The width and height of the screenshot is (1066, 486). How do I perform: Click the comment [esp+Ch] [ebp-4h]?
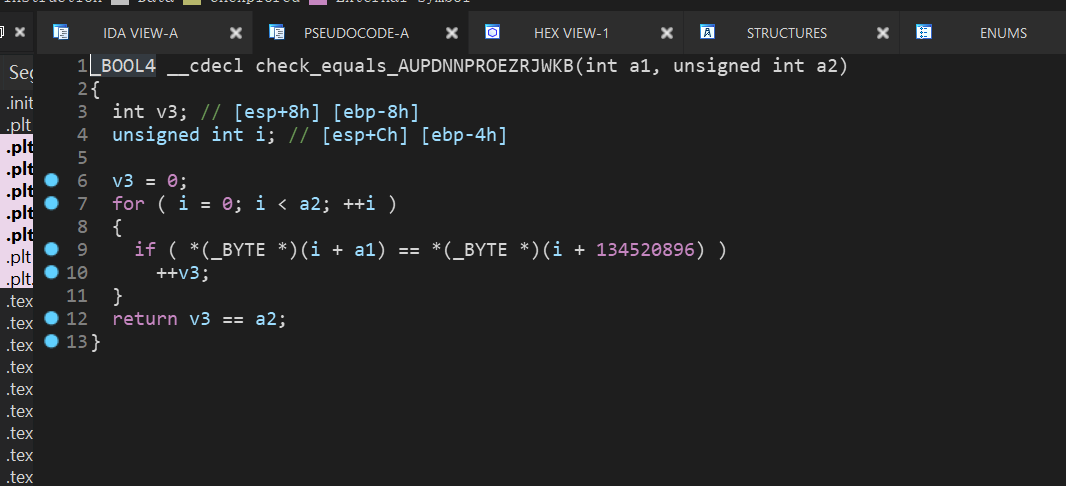point(398,135)
